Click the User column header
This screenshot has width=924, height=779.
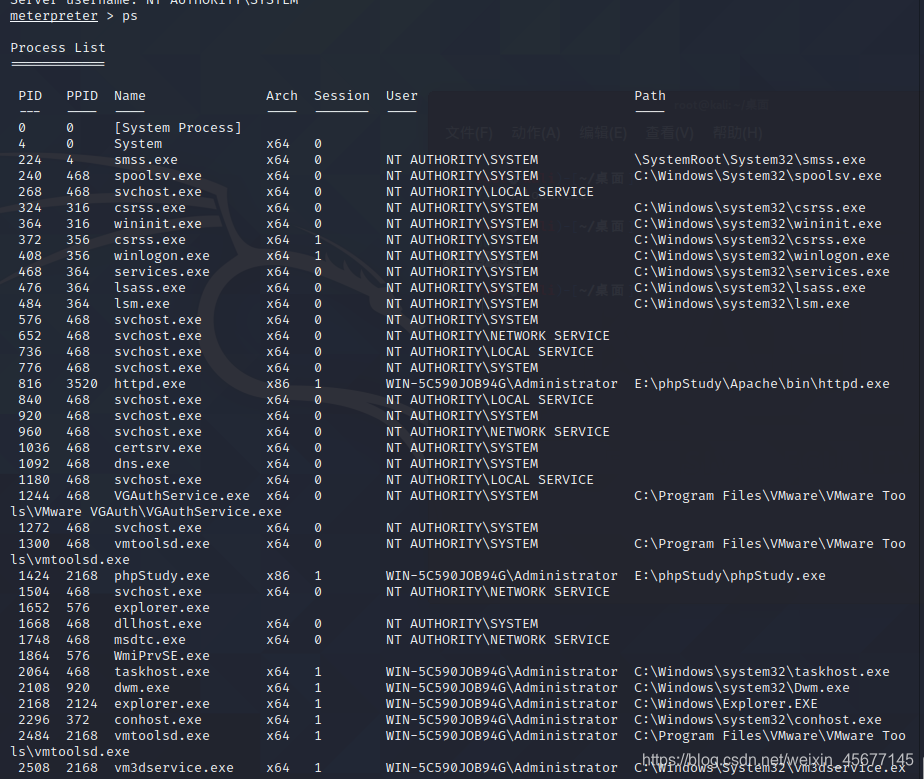click(x=401, y=95)
